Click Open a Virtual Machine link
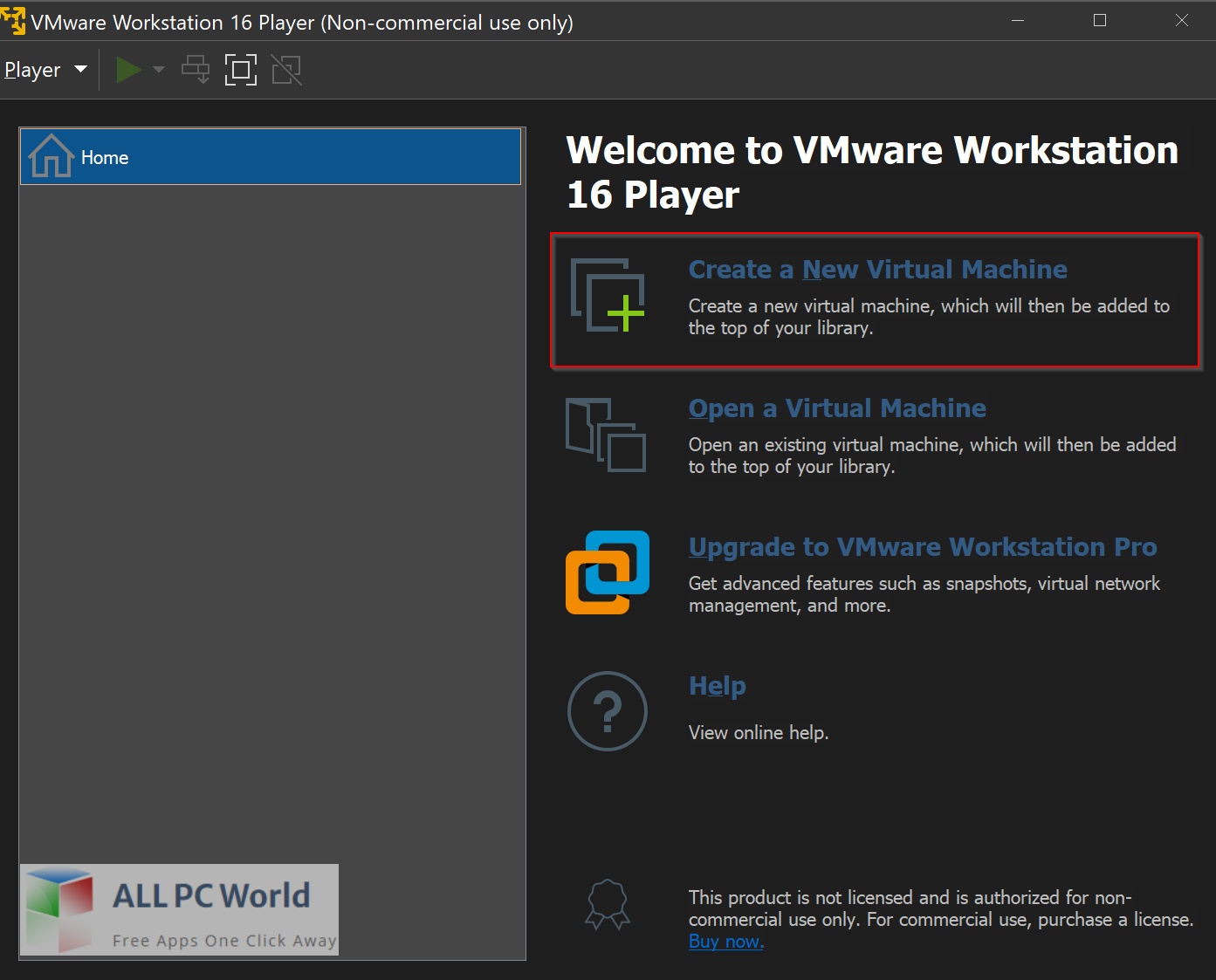This screenshot has height=980, width=1216. point(837,408)
